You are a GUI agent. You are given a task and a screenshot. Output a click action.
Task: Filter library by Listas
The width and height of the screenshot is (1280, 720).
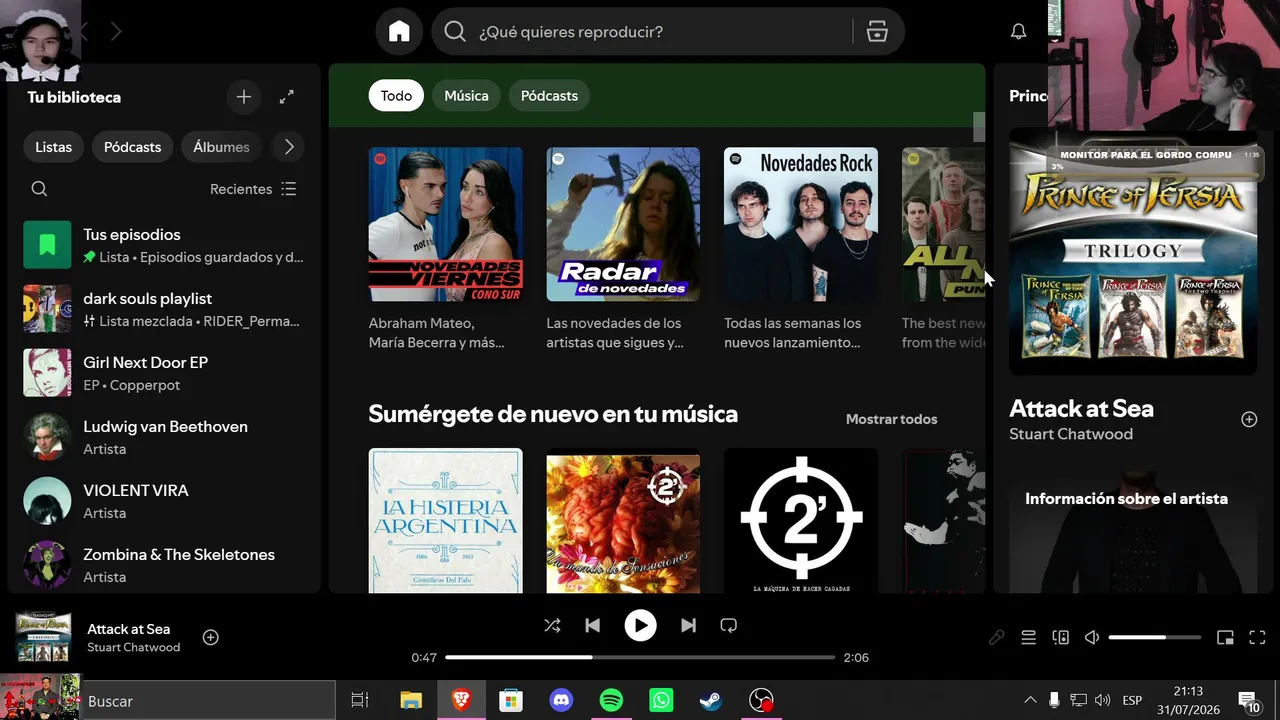tap(54, 147)
